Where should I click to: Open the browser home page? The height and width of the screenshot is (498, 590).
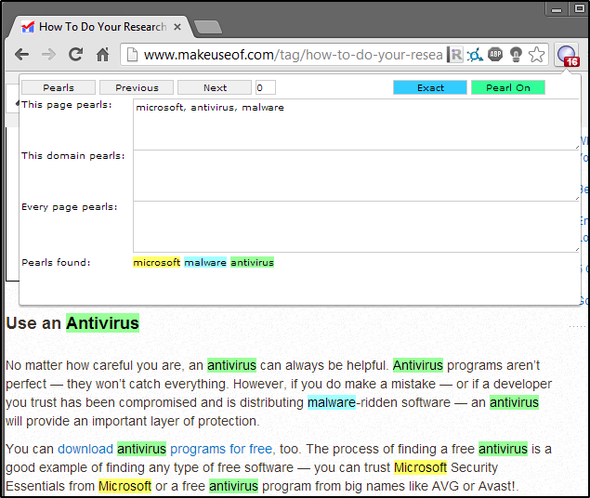(102, 55)
